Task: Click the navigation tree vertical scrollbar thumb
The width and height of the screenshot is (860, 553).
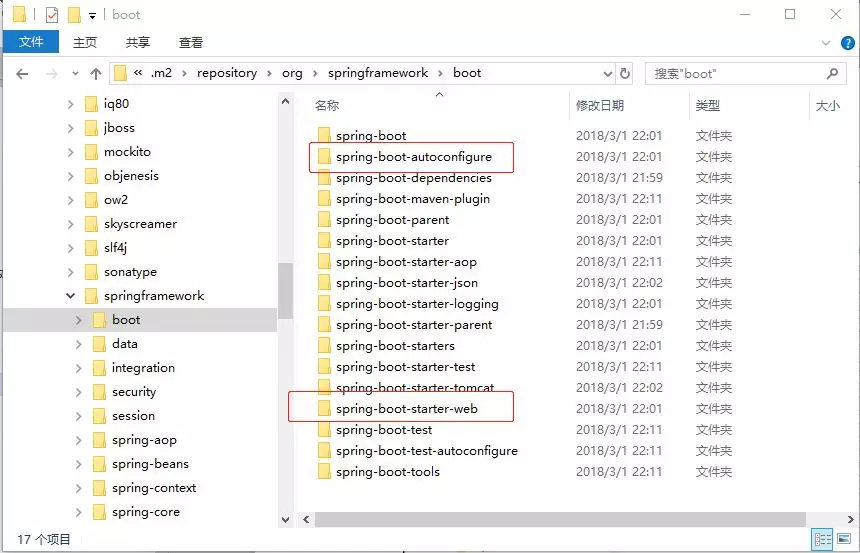Action: click(285, 291)
